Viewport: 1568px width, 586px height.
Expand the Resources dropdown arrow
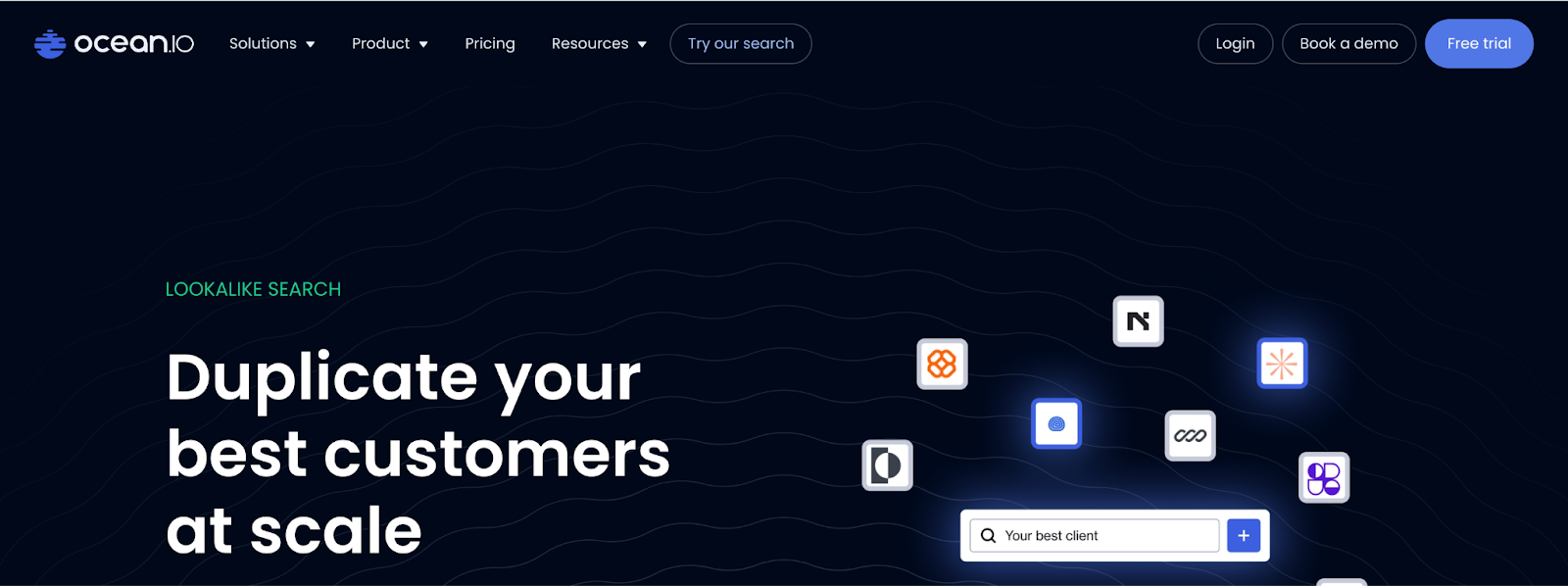pyautogui.click(x=642, y=44)
